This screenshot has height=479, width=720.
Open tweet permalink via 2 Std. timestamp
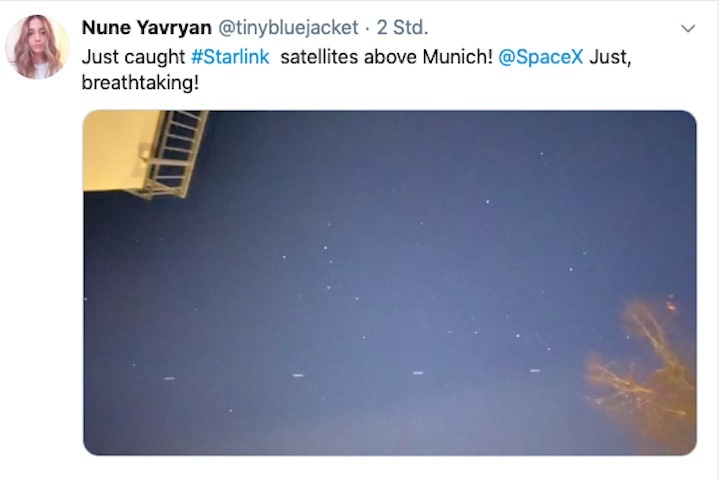pyautogui.click(x=402, y=28)
